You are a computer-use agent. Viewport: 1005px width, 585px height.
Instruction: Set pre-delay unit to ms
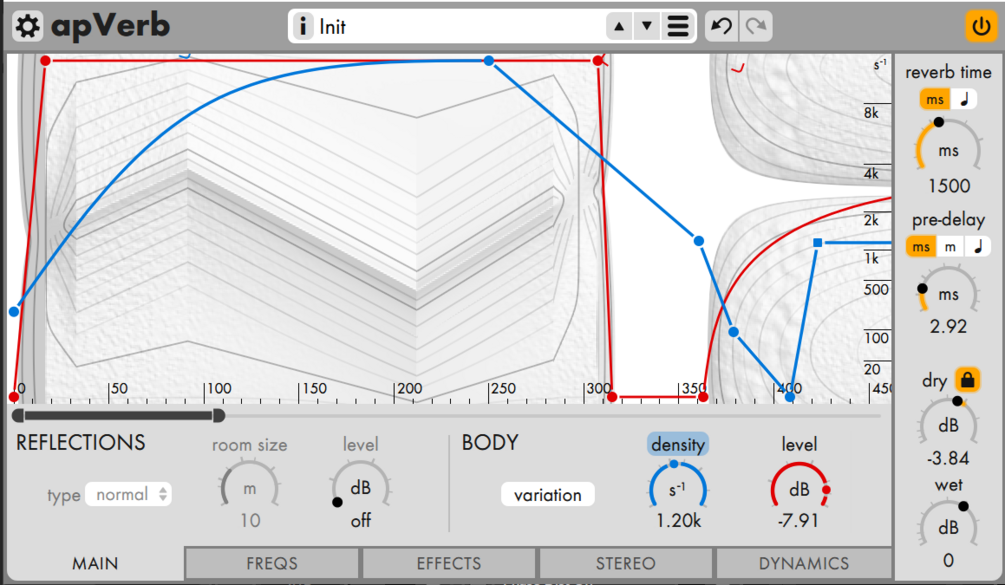coord(921,247)
